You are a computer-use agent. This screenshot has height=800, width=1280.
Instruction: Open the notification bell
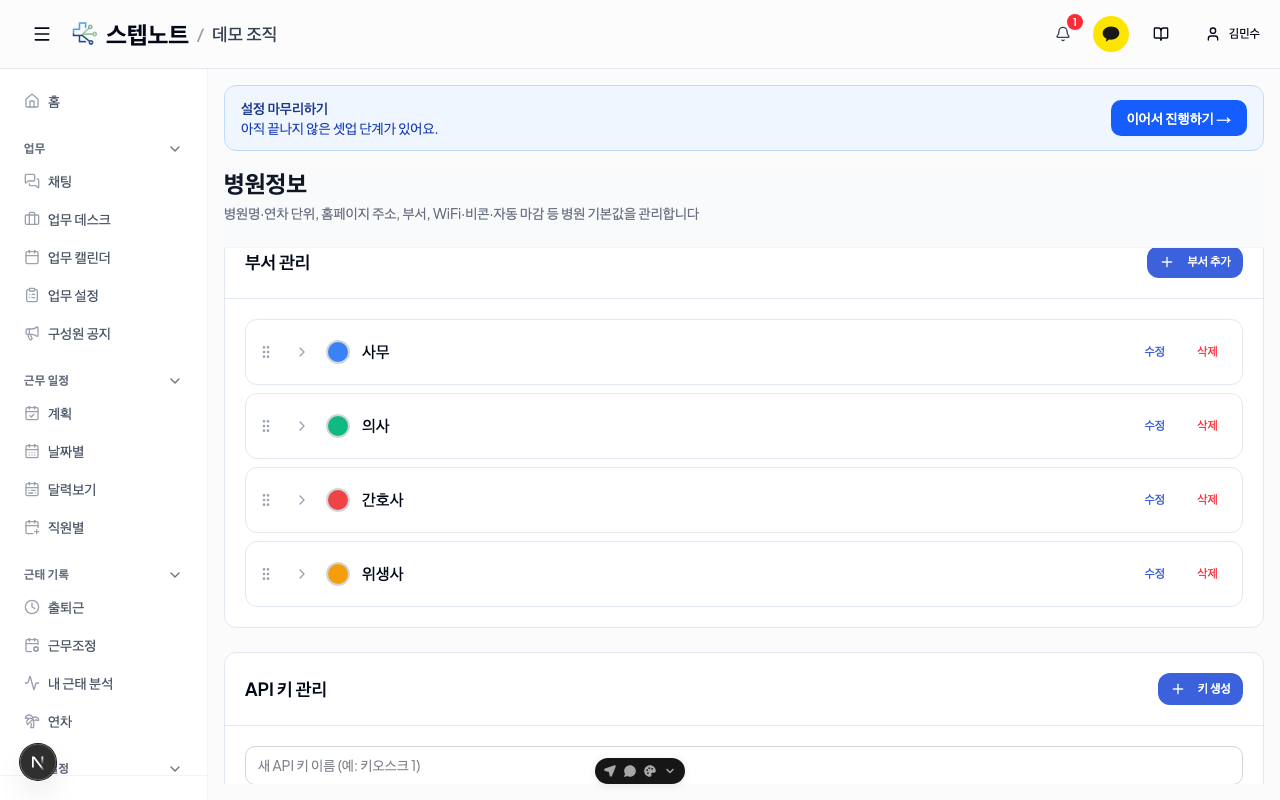coord(1063,34)
